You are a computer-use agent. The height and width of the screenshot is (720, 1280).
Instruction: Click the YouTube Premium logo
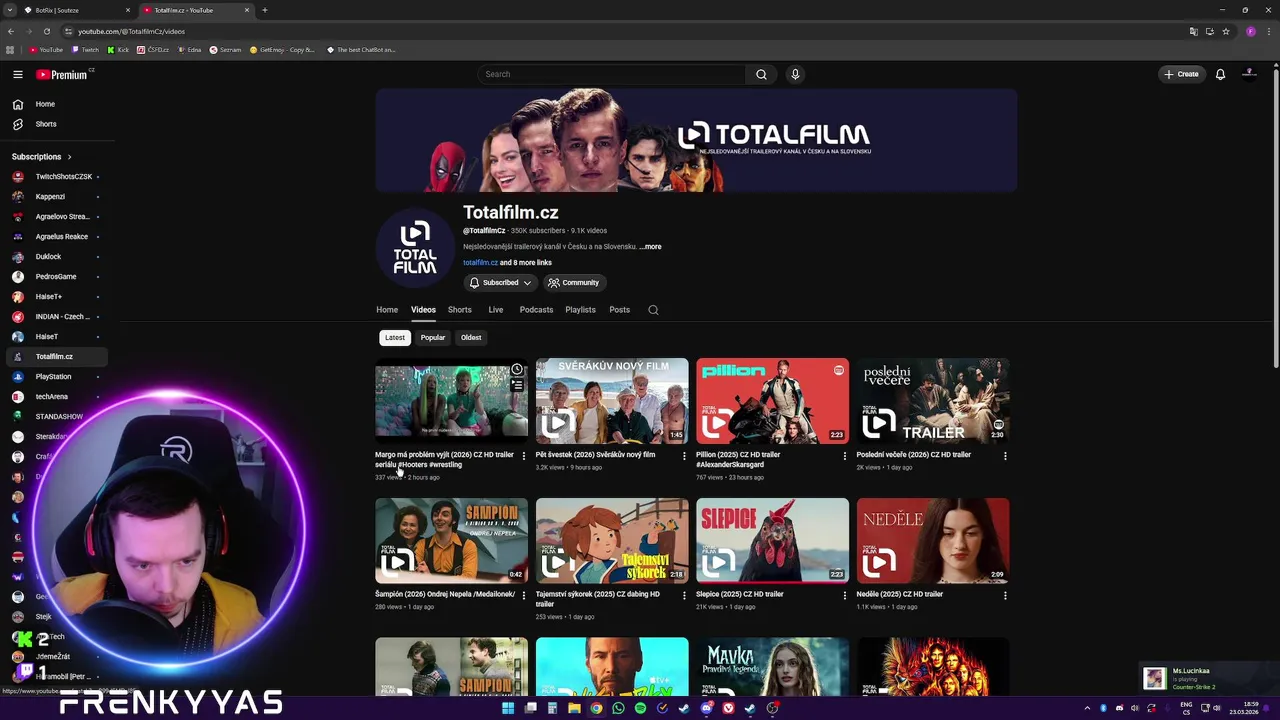[62, 74]
